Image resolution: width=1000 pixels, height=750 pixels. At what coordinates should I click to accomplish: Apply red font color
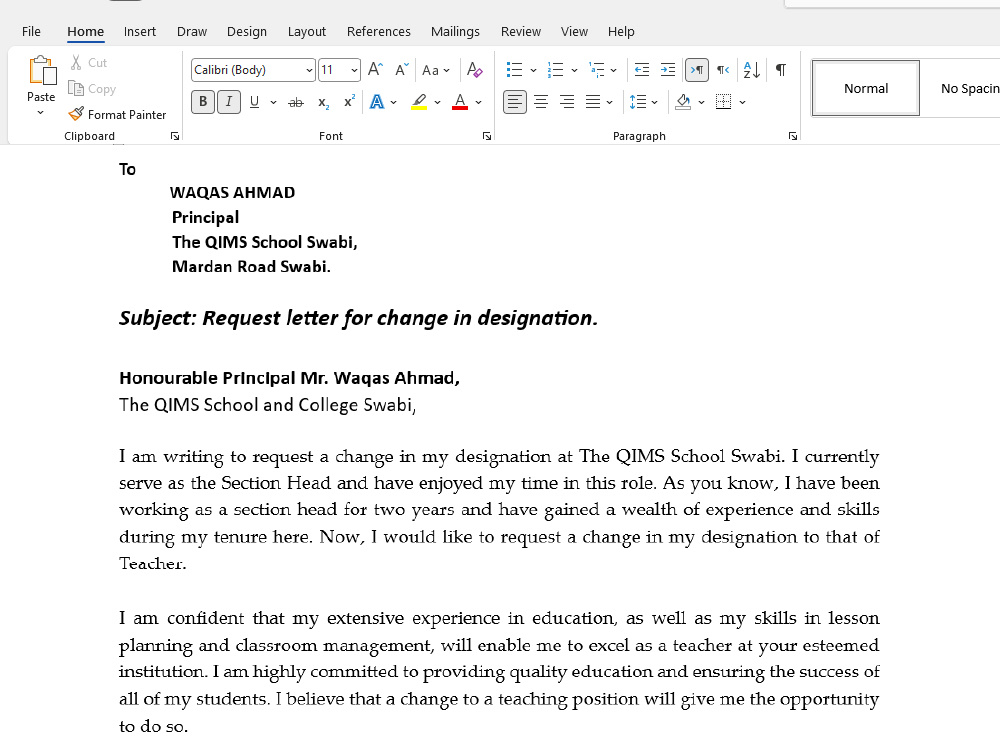point(460,102)
